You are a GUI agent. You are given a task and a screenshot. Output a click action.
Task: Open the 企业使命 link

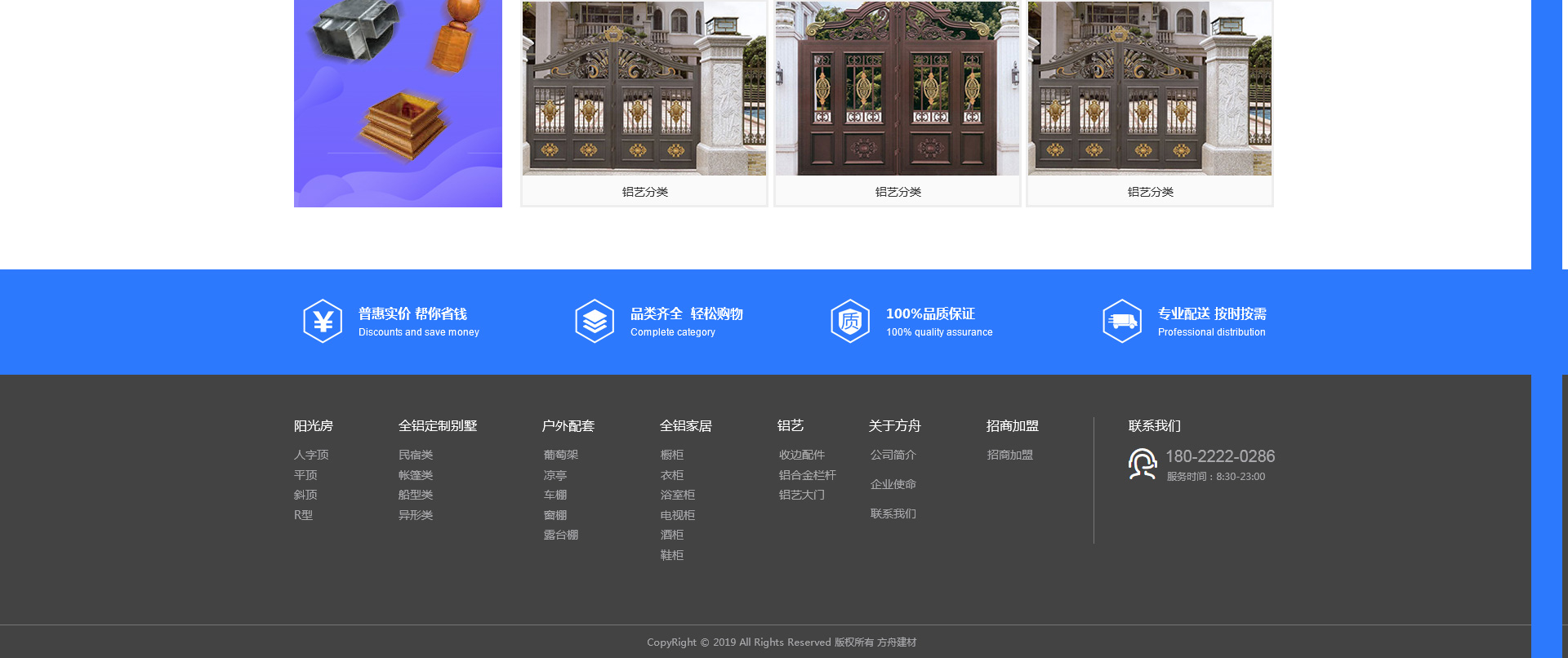coord(893,485)
